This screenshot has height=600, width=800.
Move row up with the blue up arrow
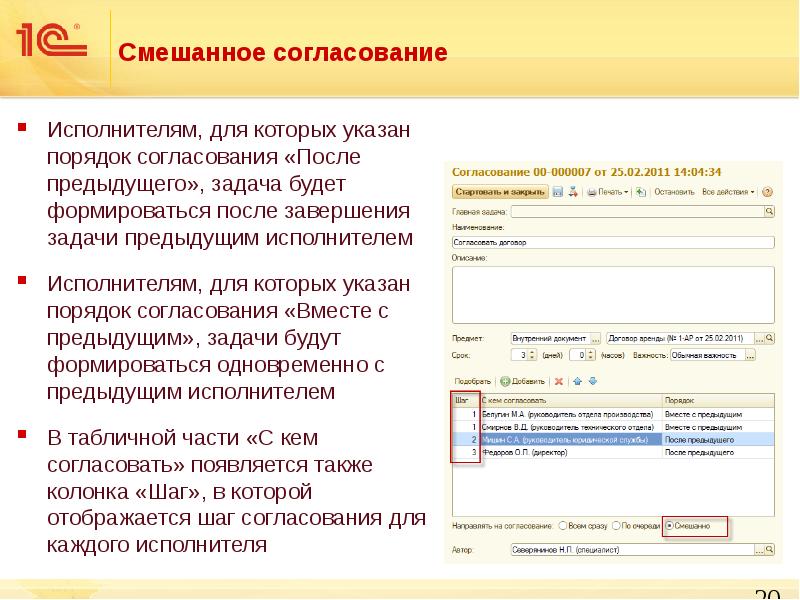click(577, 381)
